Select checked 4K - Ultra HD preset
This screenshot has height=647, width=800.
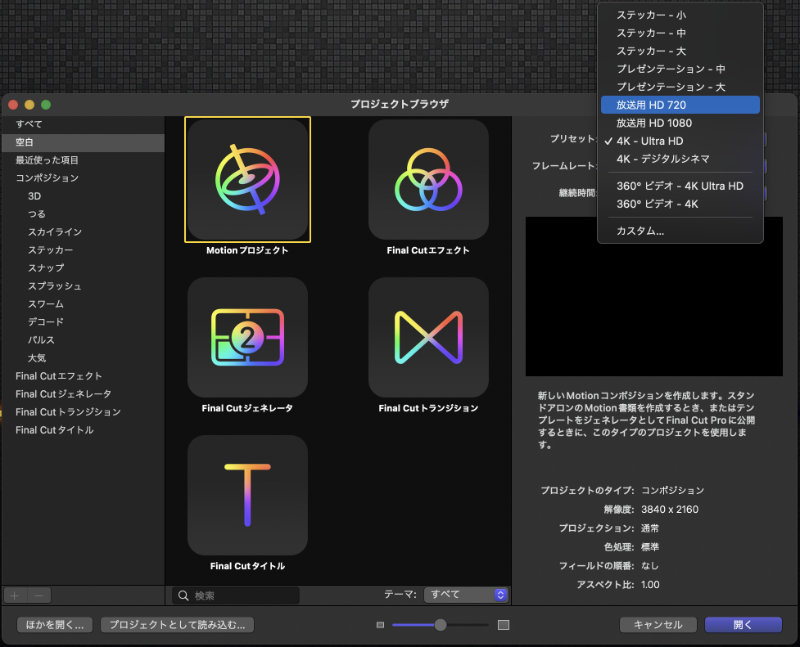pyautogui.click(x=680, y=141)
